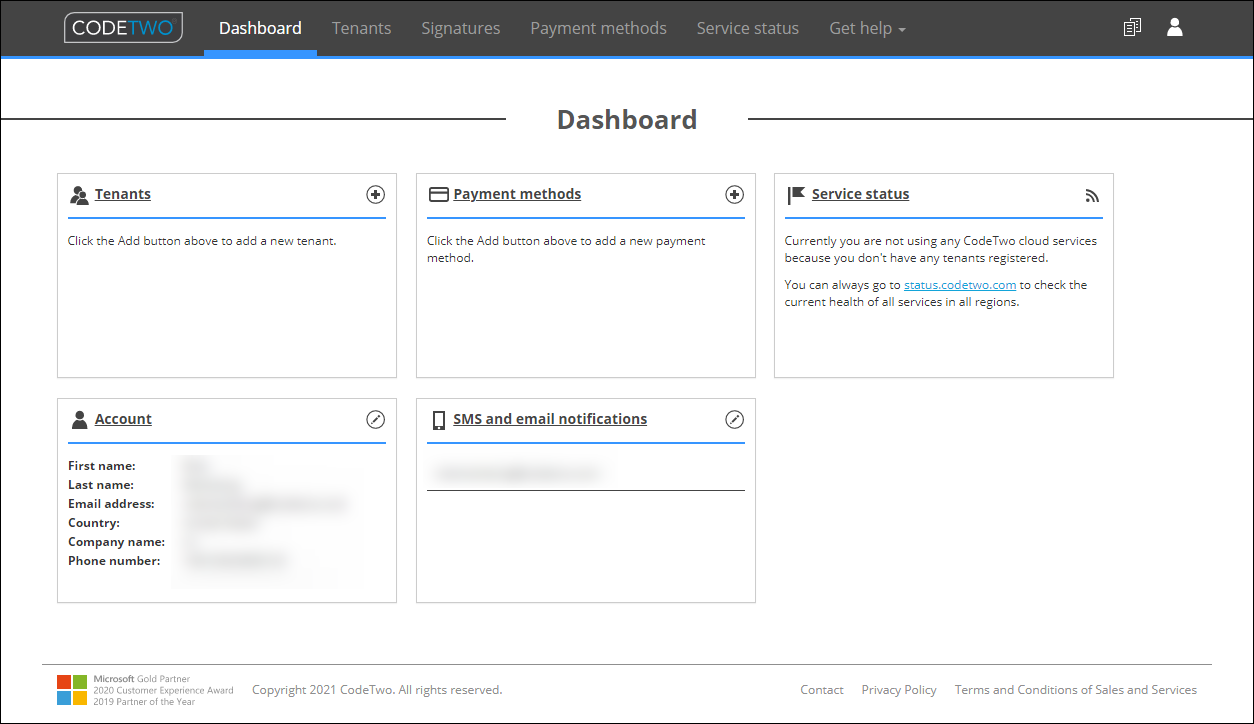Open the Contact link in the footer
Image resolution: width=1254 pixels, height=724 pixels.
821,689
